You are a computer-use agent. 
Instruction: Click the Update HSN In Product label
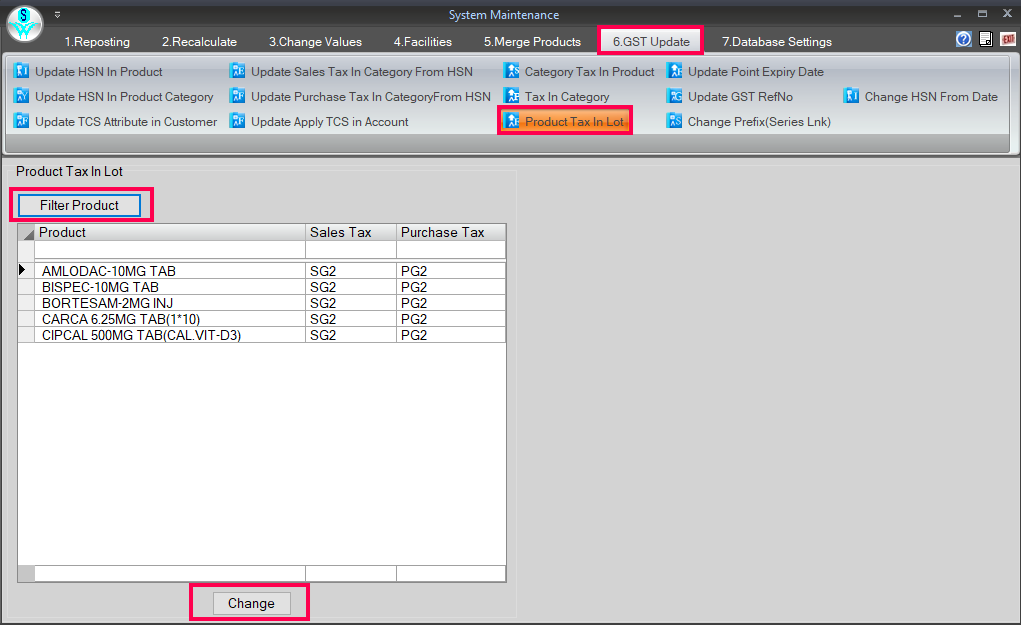coord(98,72)
